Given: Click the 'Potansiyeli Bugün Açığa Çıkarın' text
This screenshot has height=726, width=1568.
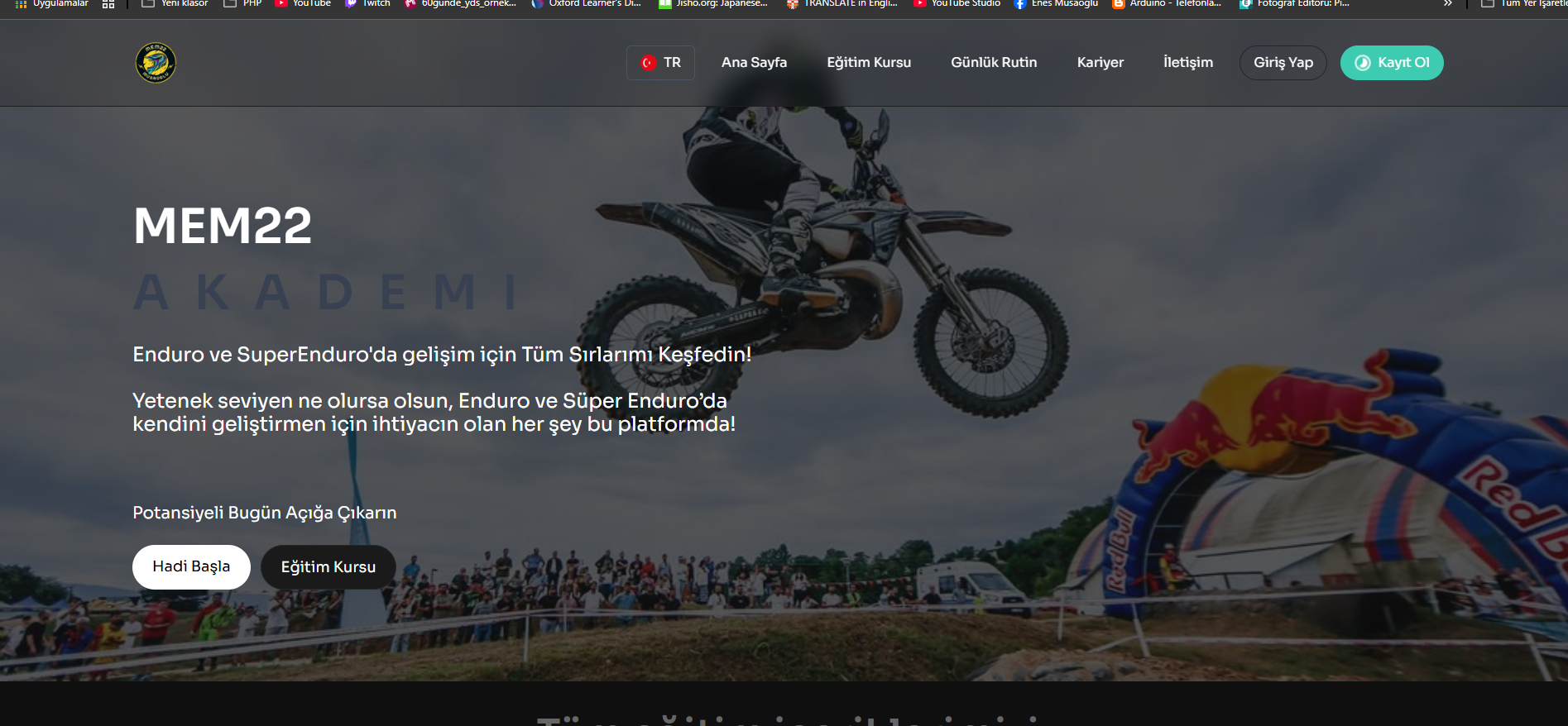Looking at the screenshot, I should click(x=265, y=513).
